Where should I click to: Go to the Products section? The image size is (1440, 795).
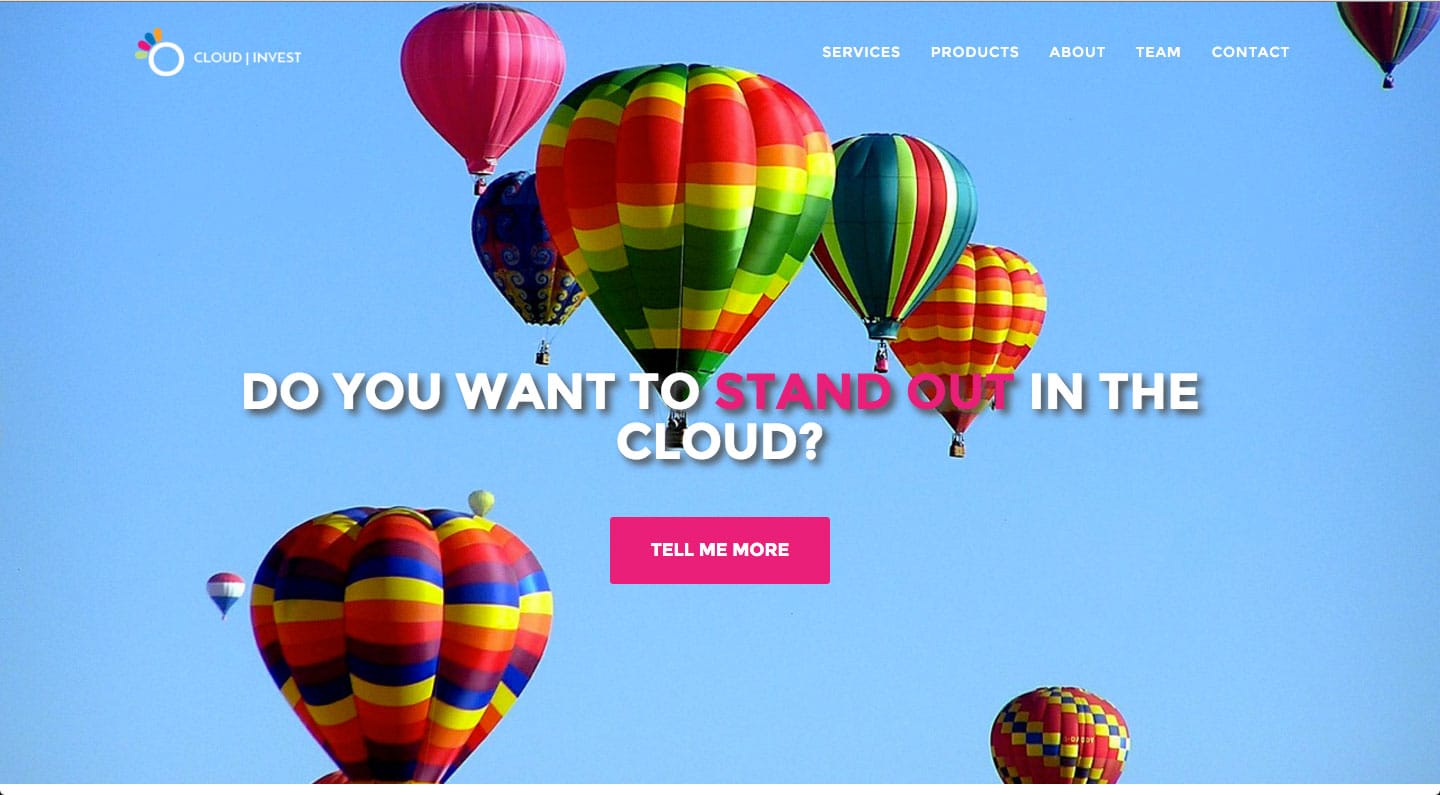[975, 52]
